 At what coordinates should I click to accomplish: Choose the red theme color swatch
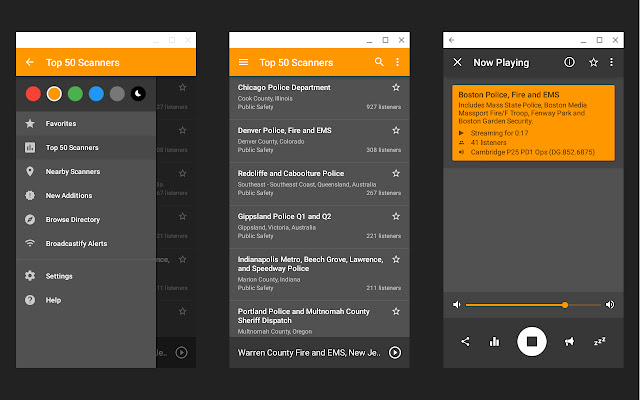click(x=32, y=94)
